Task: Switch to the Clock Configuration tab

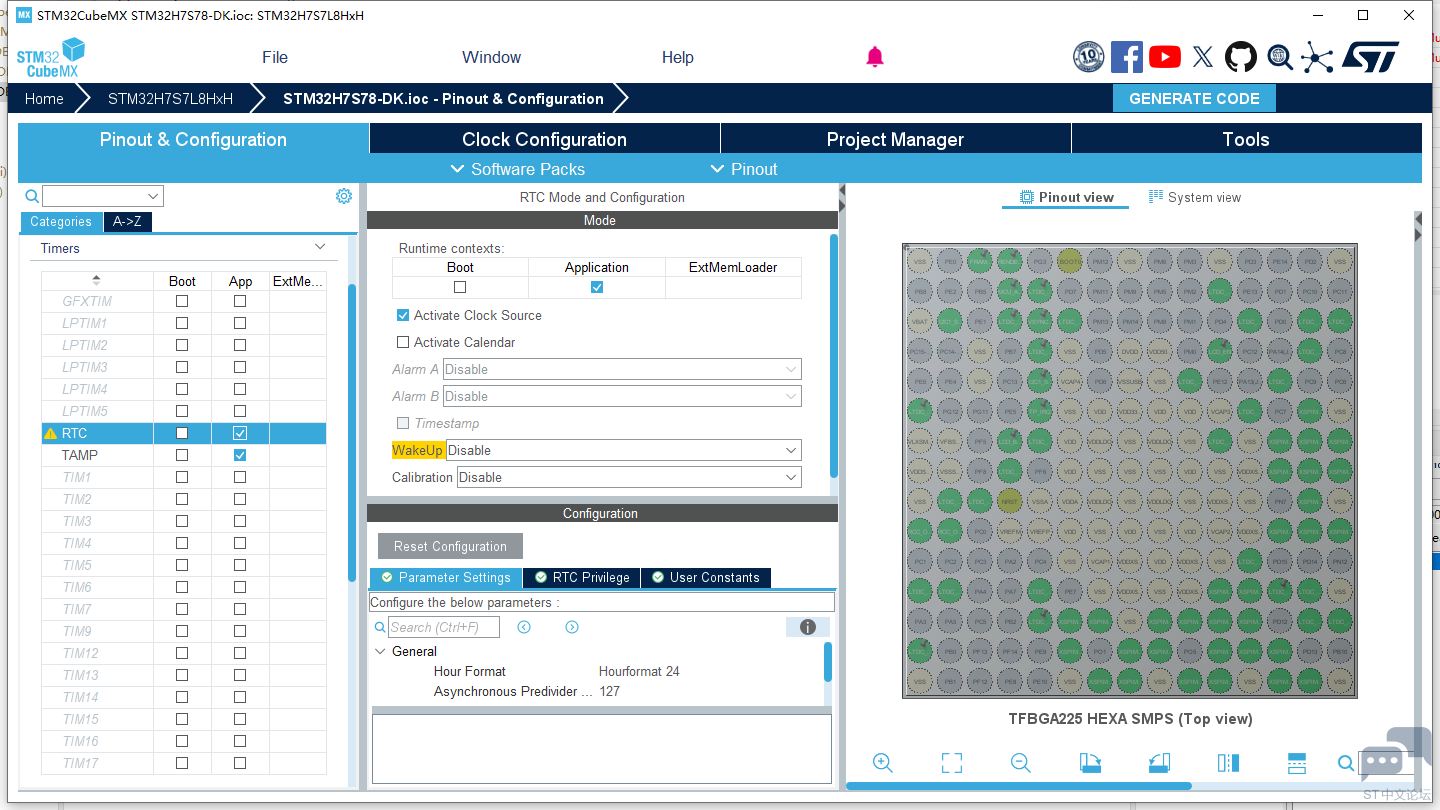Action: (x=545, y=139)
